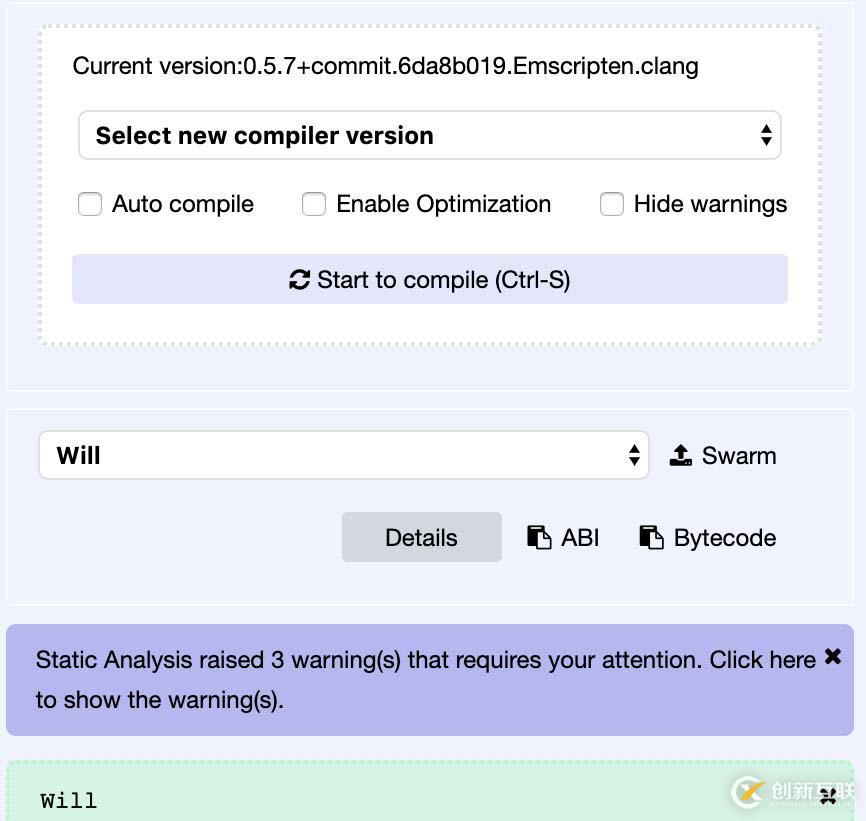This screenshot has height=821, width=866.
Task: Copy Bytecode using the clipboard icon
Action: [651, 538]
